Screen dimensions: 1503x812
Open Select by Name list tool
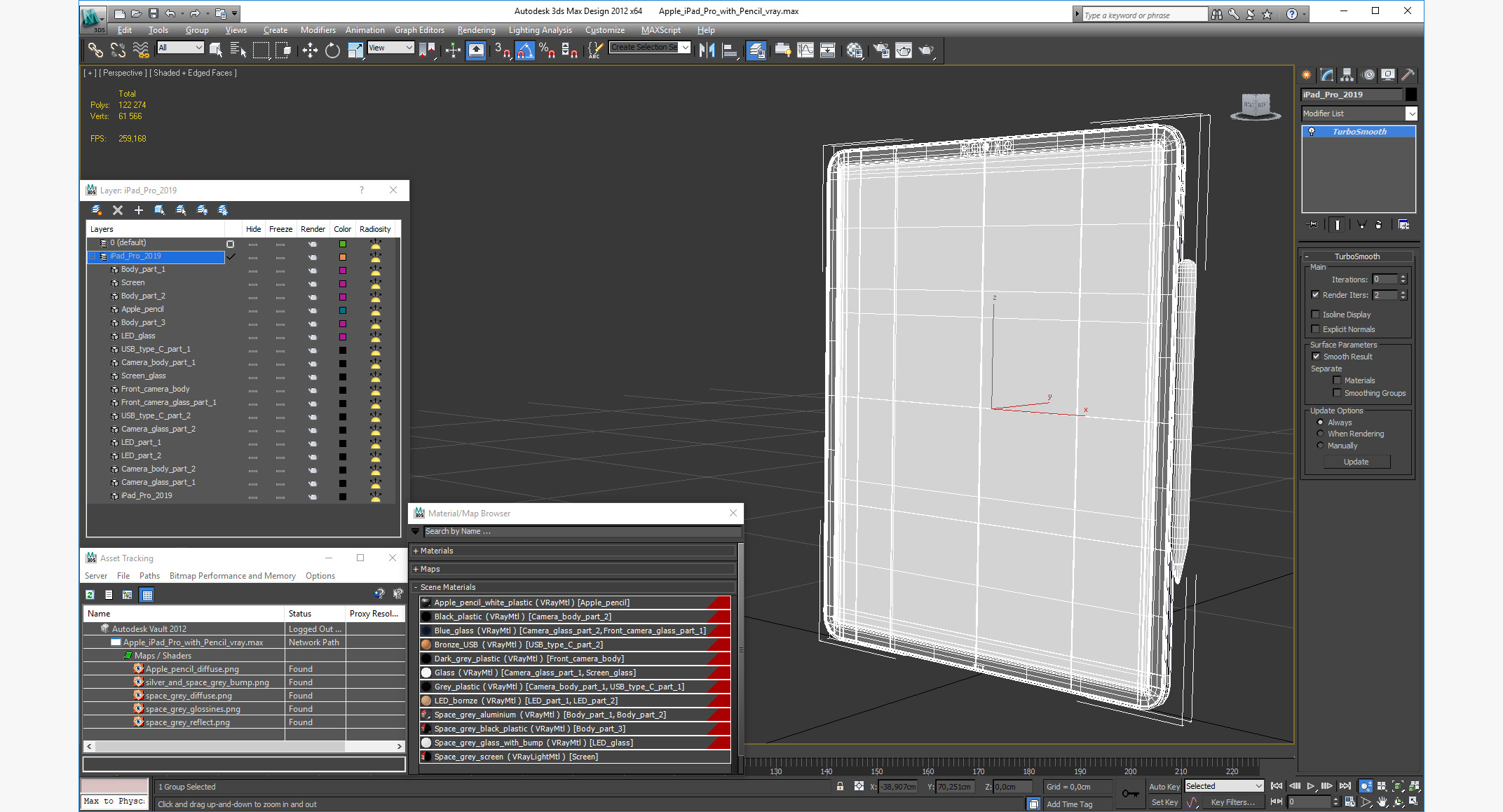238,50
